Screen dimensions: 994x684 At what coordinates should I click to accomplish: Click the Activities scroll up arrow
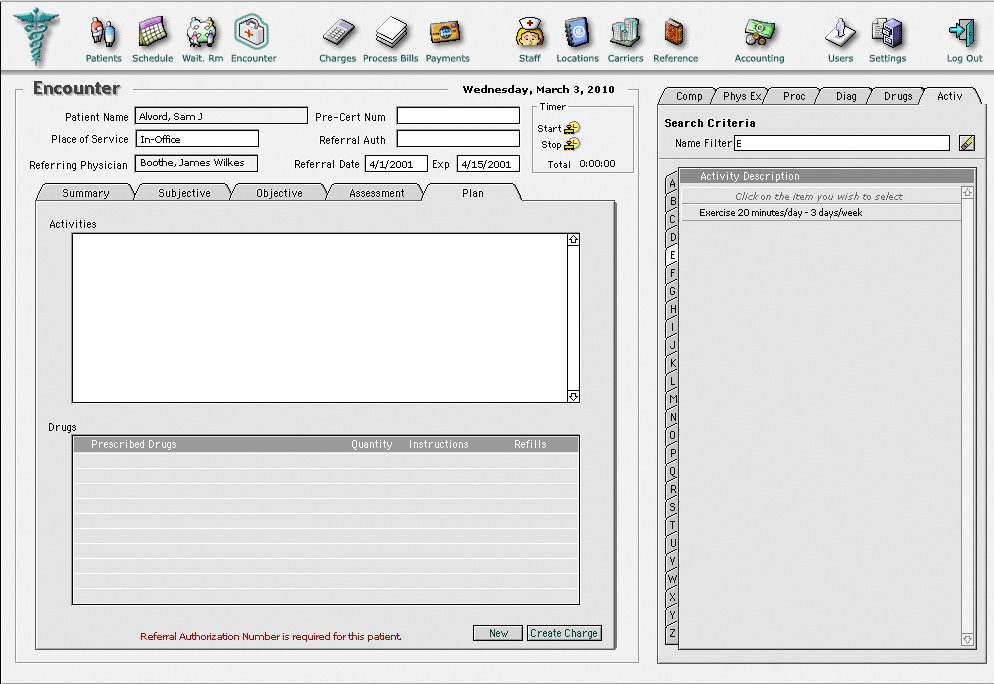(x=573, y=240)
